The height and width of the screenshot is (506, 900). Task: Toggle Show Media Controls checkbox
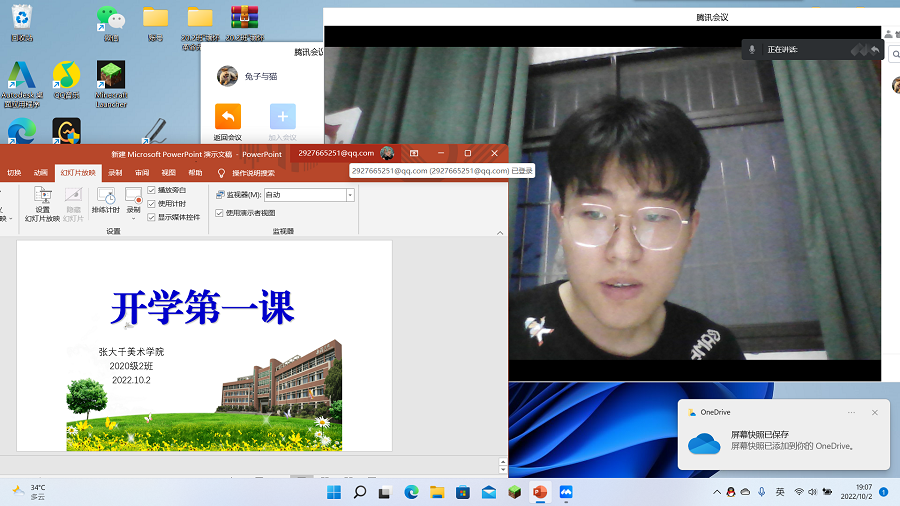tap(152, 217)
